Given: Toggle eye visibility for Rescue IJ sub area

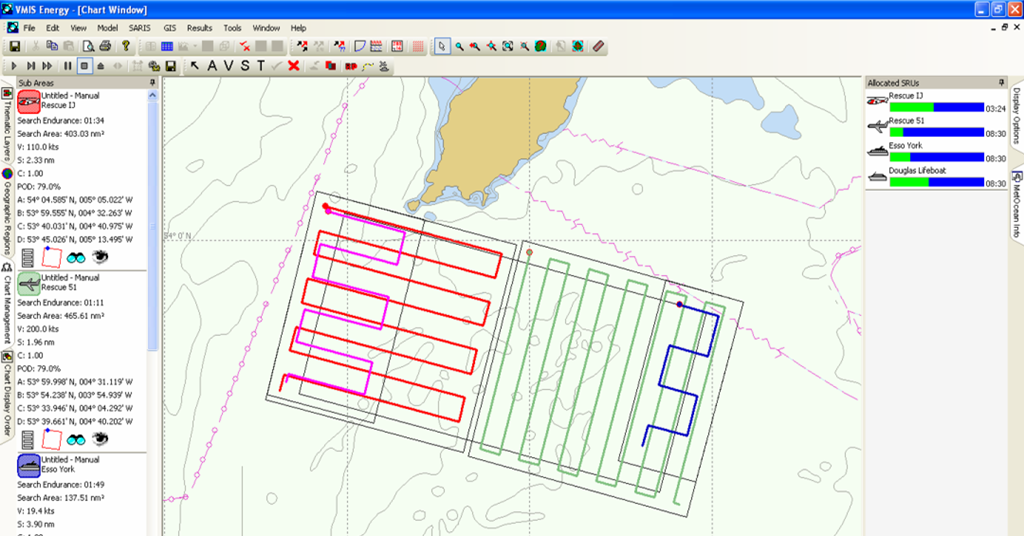Looking at the screenshot, I should [x=100, y=256].
